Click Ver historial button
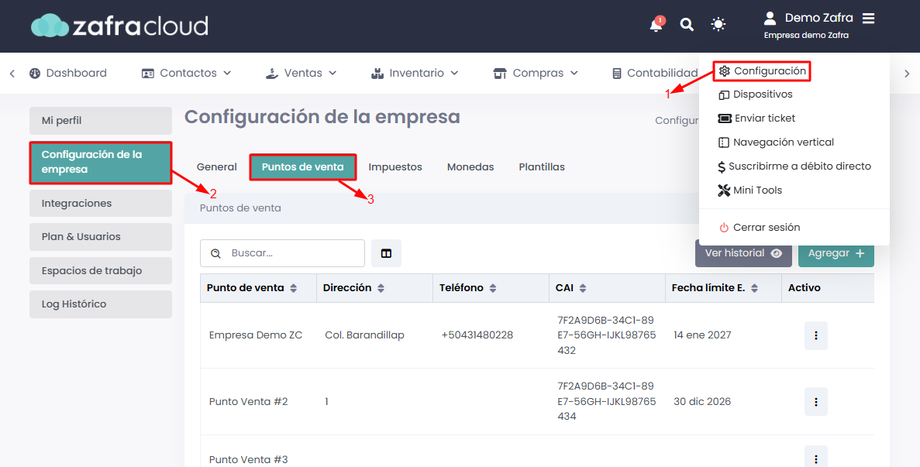The width and height of the screenshot is (920, 467). point(743,253)
